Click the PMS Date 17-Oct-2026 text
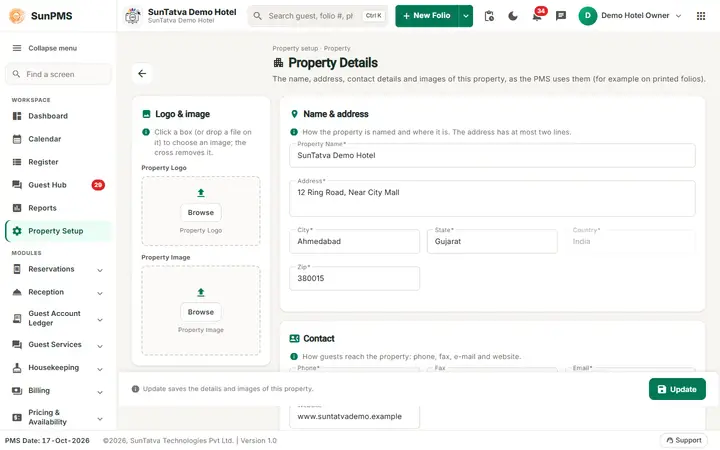Image resolution: width=720 pixels, height=450 pixels. 47,440
